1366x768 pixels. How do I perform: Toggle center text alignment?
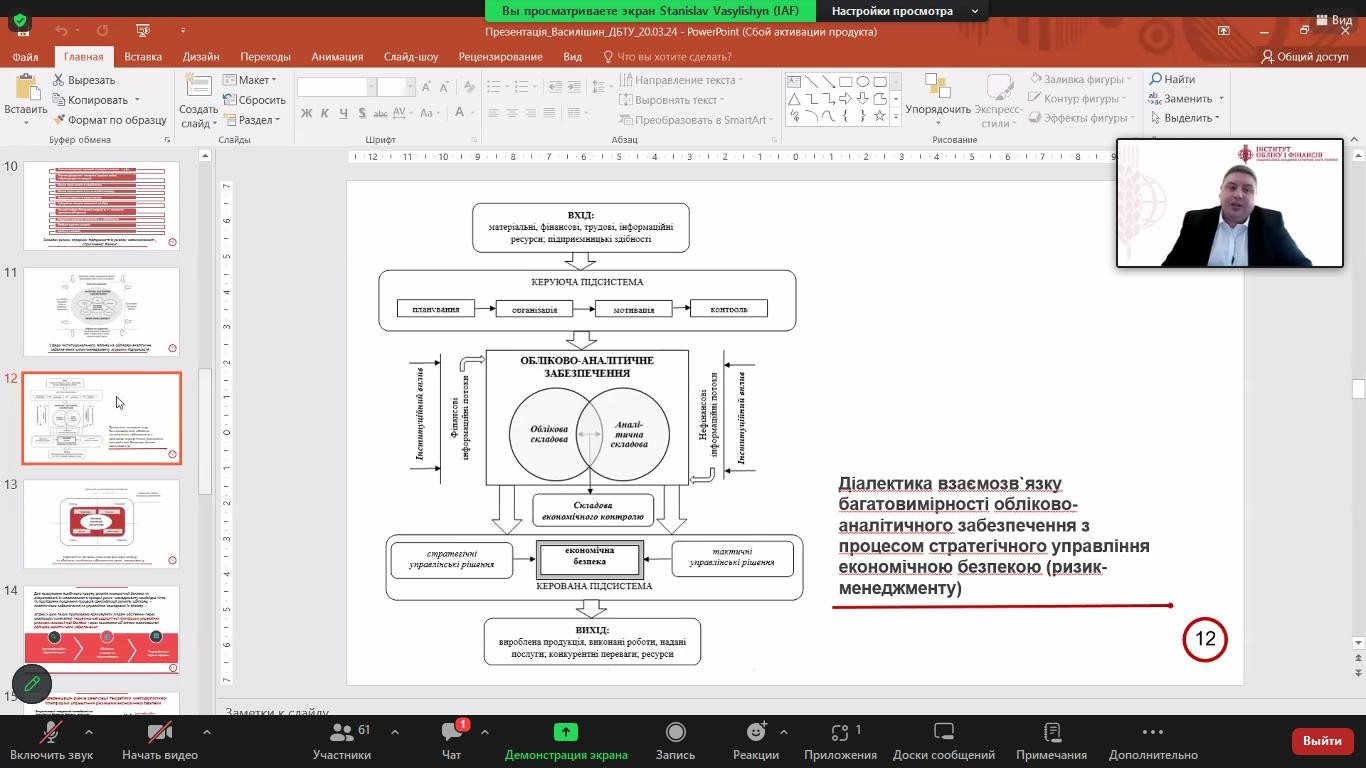pos(512,114)
